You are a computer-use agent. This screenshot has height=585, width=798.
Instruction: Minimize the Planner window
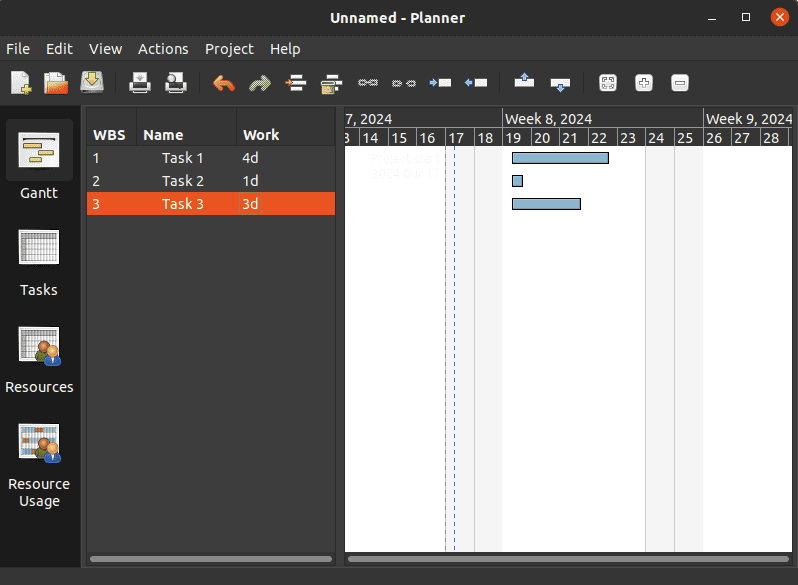712,18
